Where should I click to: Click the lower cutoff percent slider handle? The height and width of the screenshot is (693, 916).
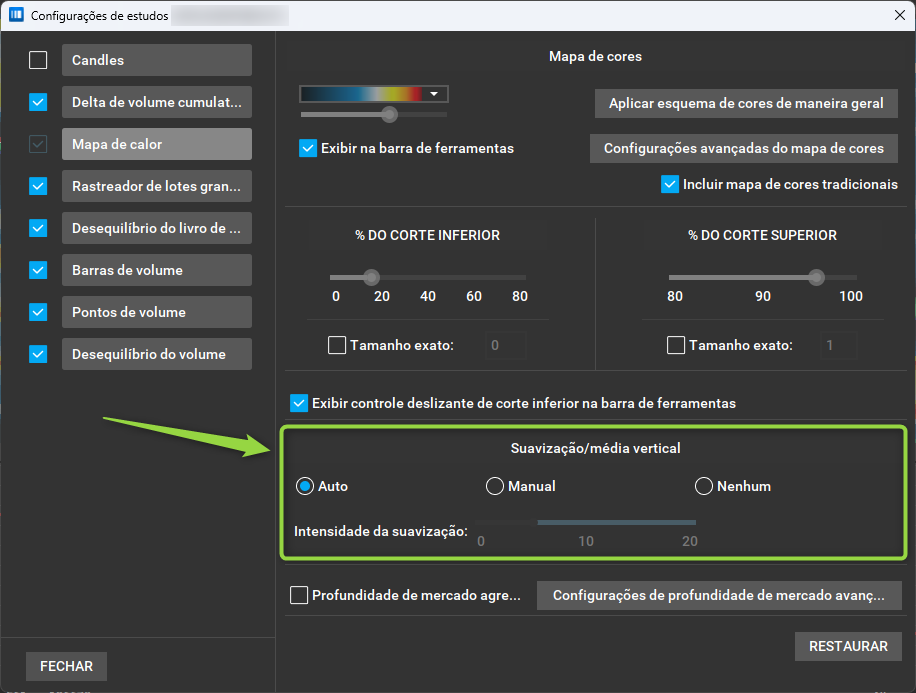tap(372, 277)
